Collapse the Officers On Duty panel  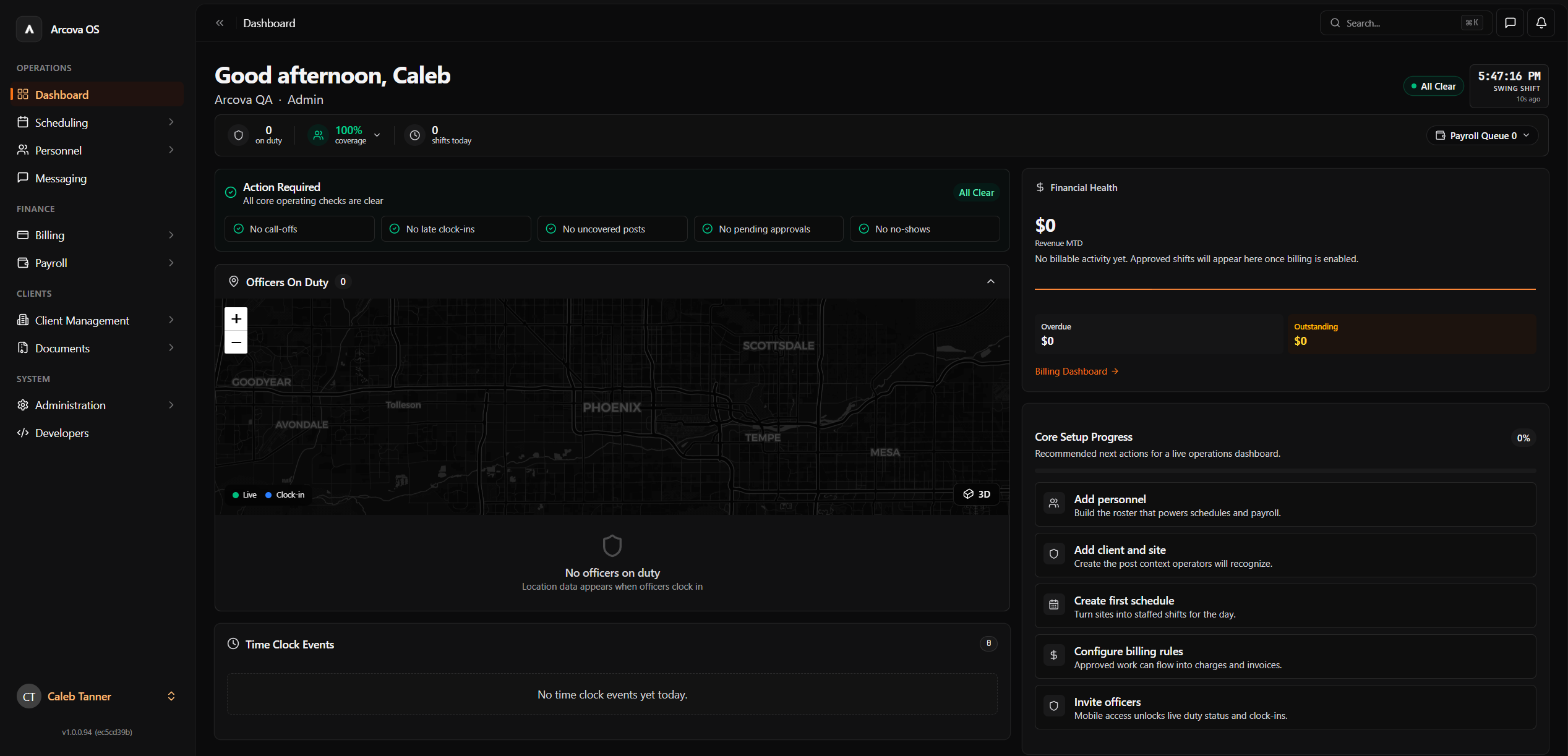point(991,281)
